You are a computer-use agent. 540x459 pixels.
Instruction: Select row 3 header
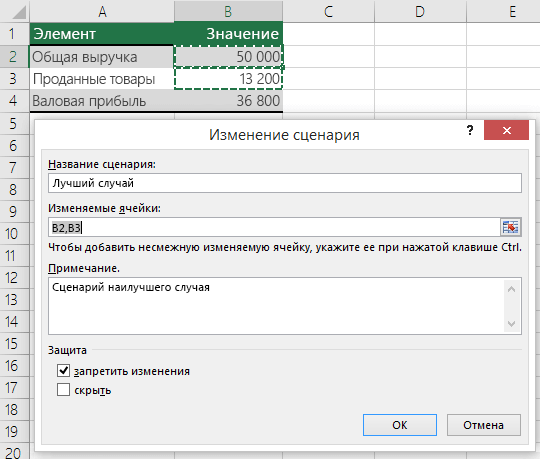click(14, 79)
